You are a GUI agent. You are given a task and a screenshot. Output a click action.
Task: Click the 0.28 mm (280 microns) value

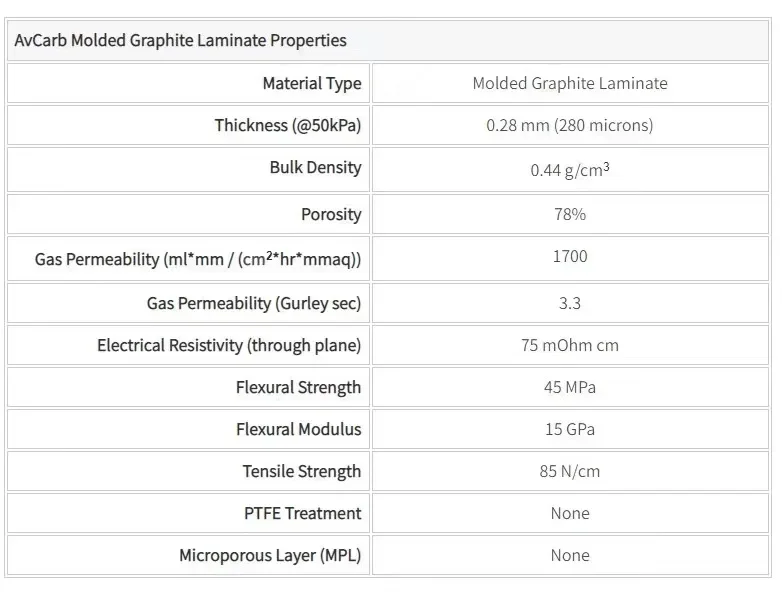569,125
